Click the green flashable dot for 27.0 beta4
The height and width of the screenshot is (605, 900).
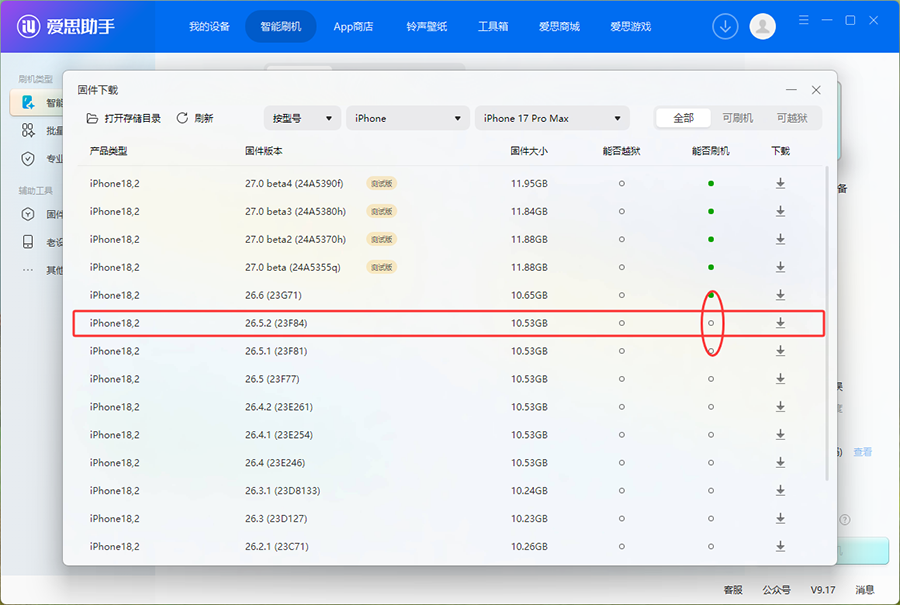point(711,184)
